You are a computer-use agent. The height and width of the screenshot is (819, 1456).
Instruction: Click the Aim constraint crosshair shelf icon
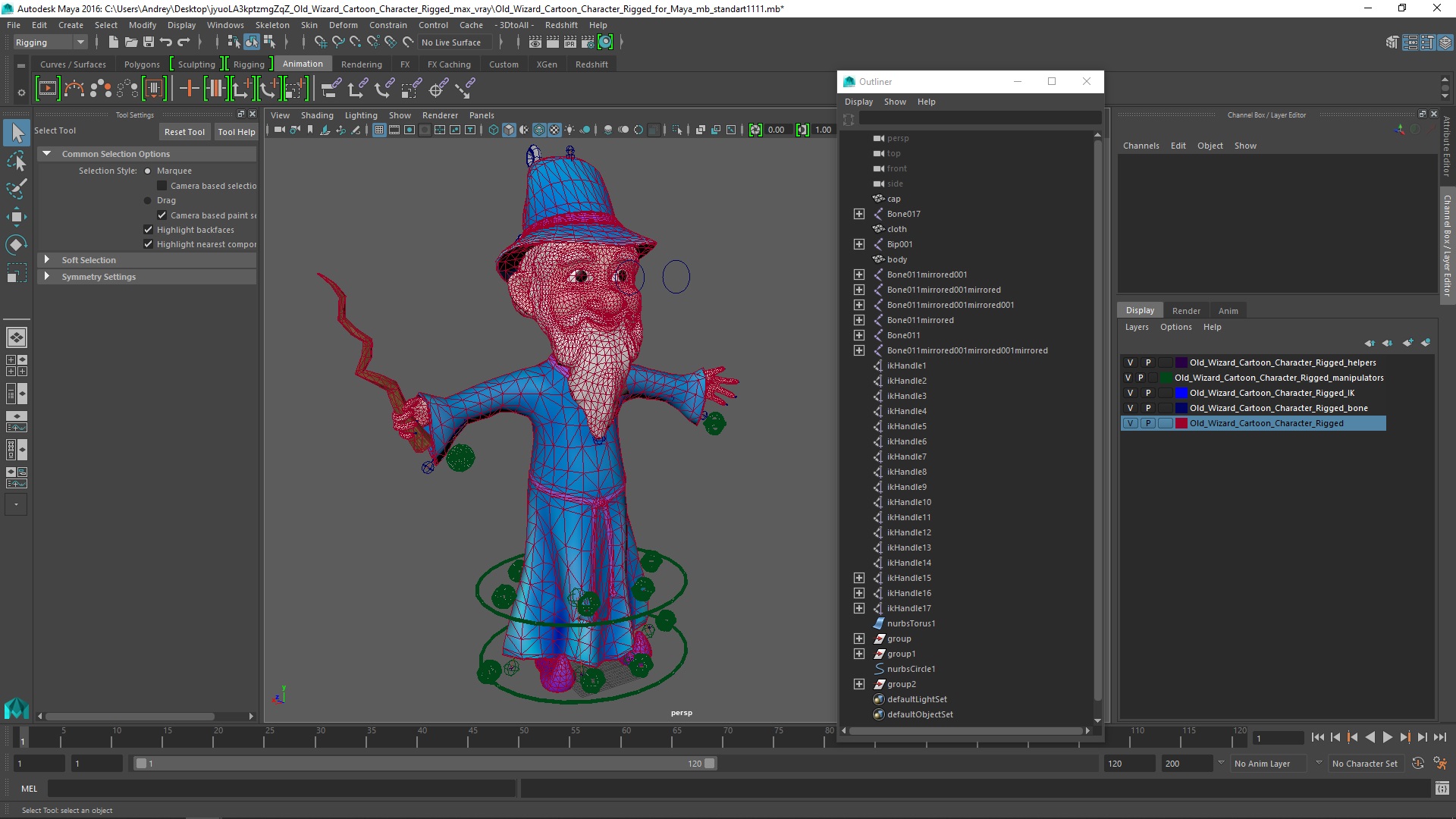point(437,89)
